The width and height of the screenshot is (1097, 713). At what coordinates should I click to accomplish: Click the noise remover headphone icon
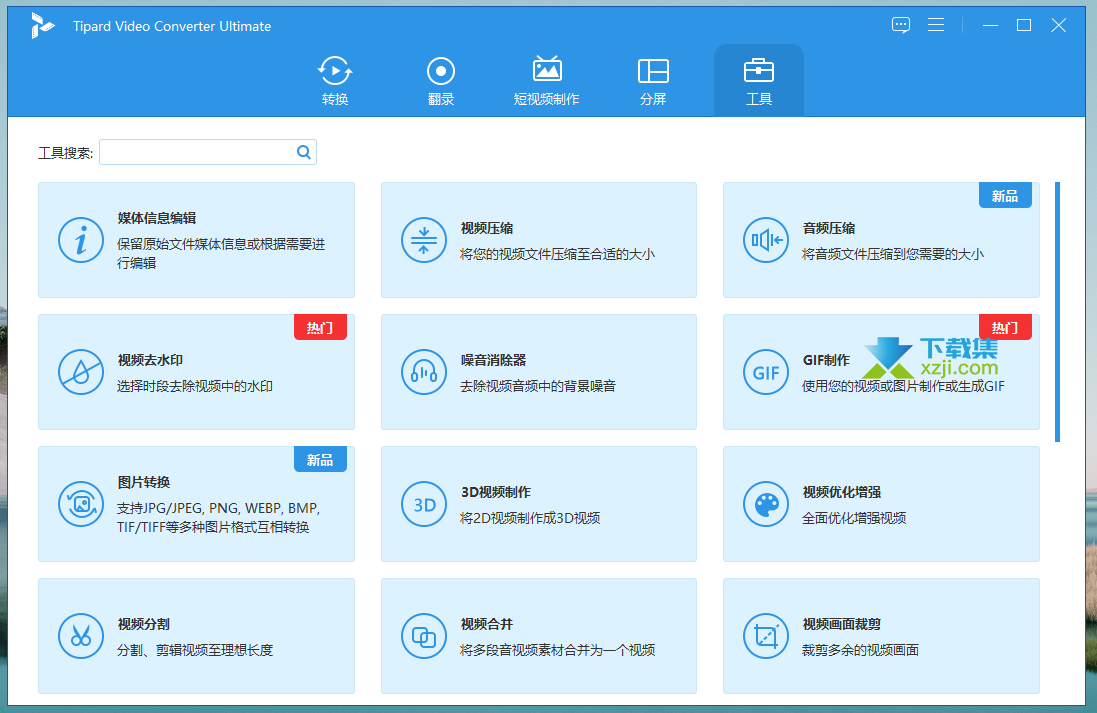pos(424,372)
